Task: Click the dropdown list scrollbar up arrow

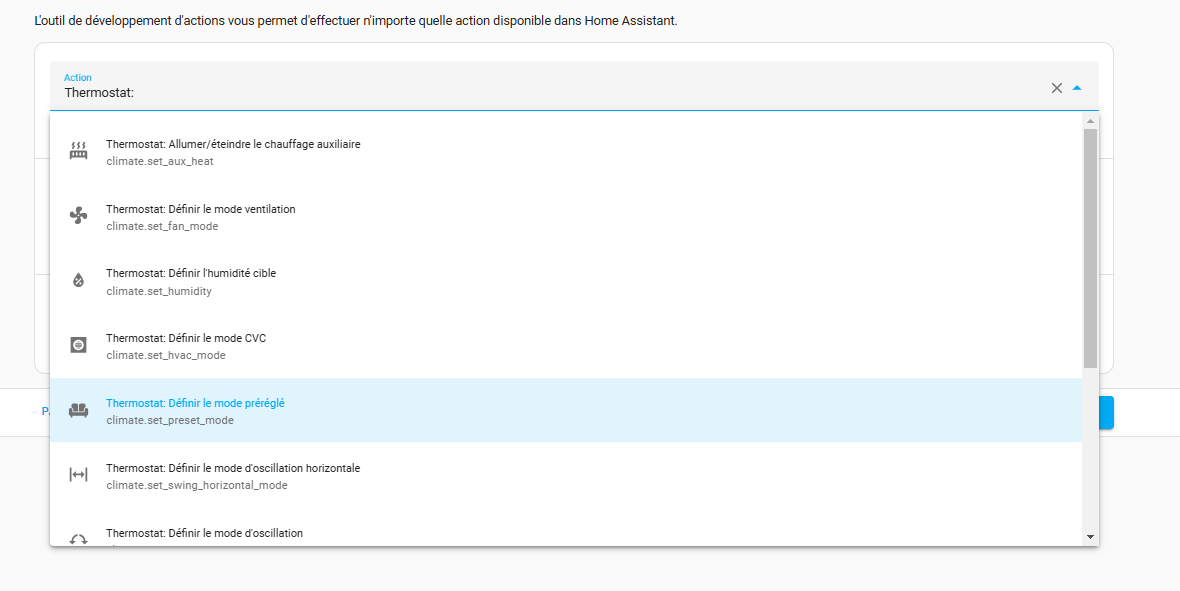Action: [1090, 121]
